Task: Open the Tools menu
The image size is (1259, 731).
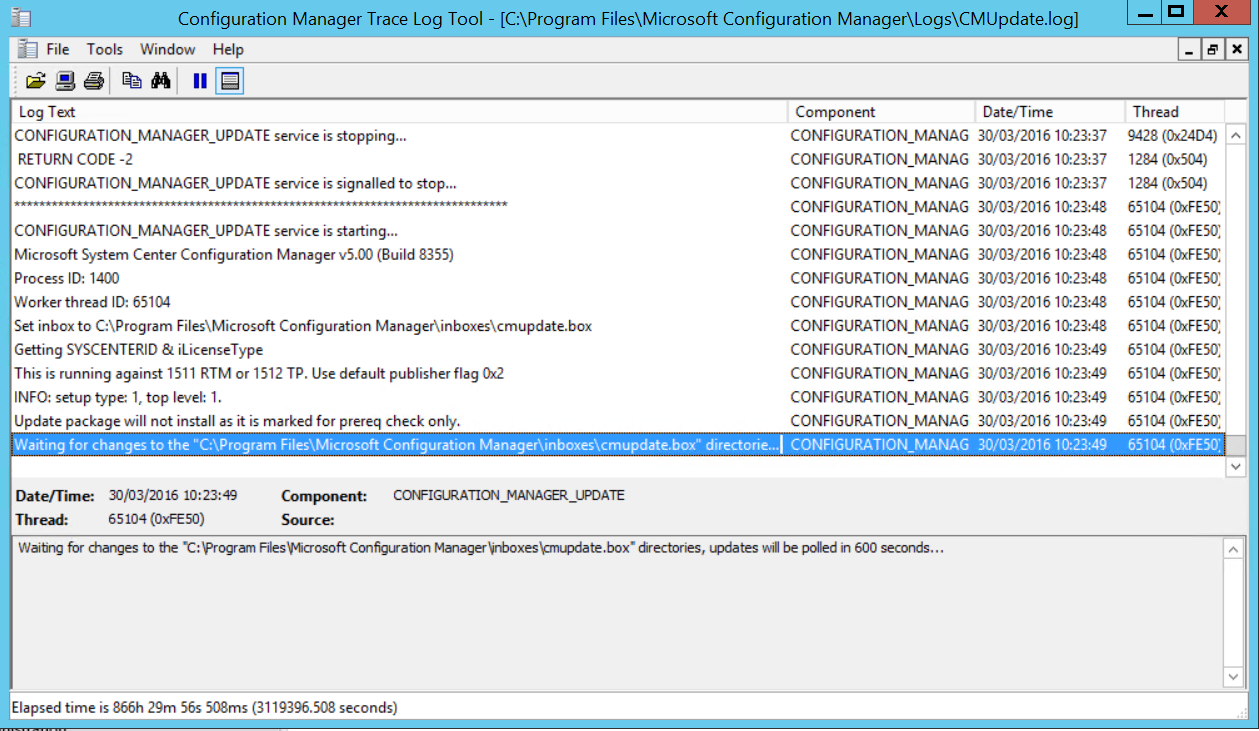Action: pyautogui.click(x=104, y=48)
